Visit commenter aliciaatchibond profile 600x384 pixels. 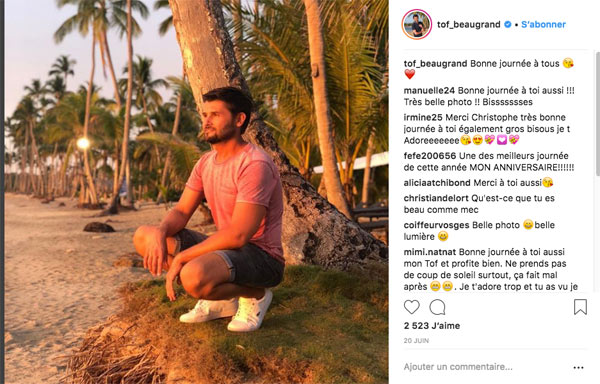pyautogui.click(x=437, y=183)
